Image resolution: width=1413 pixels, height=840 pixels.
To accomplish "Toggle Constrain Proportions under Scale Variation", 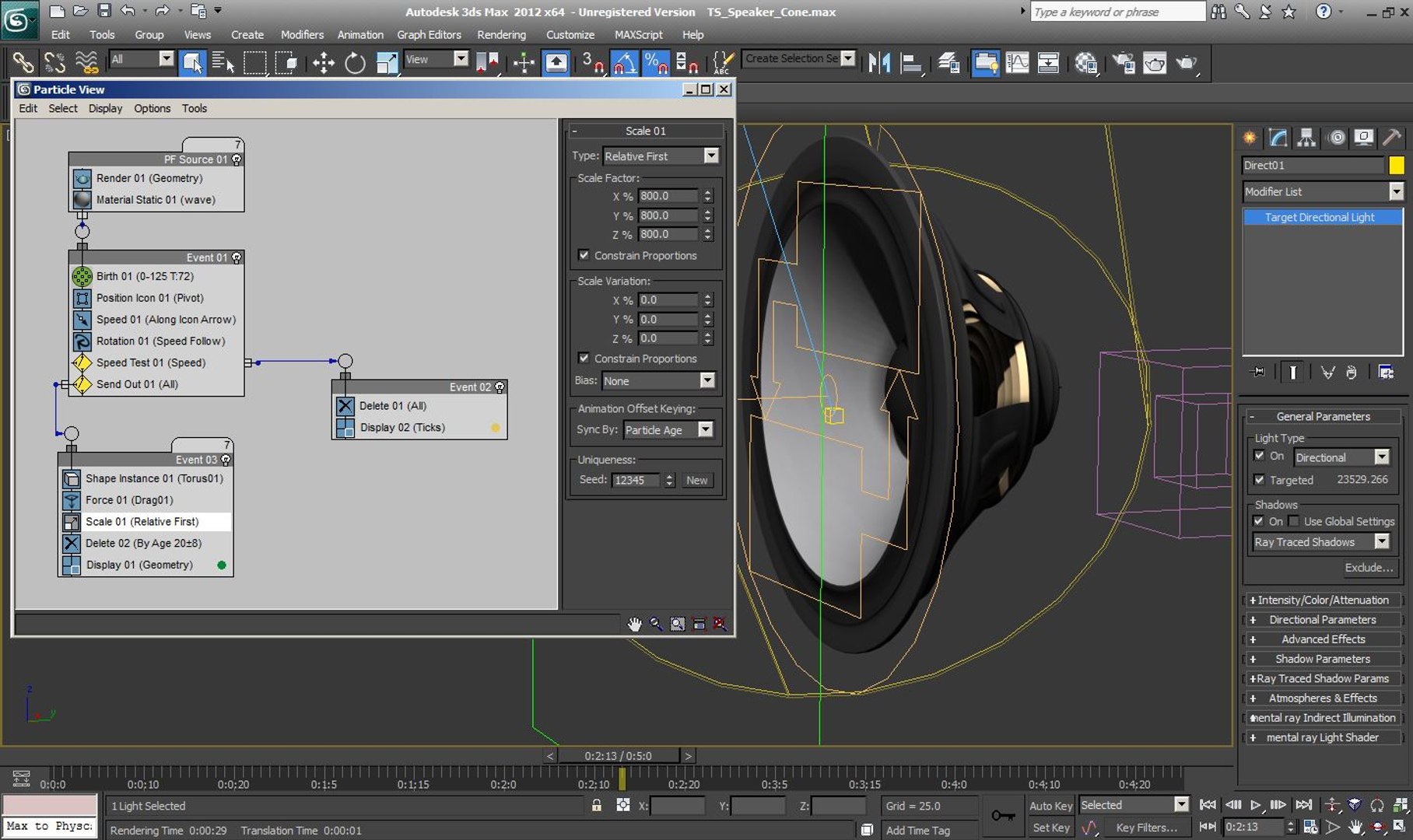I will (584, 358).
